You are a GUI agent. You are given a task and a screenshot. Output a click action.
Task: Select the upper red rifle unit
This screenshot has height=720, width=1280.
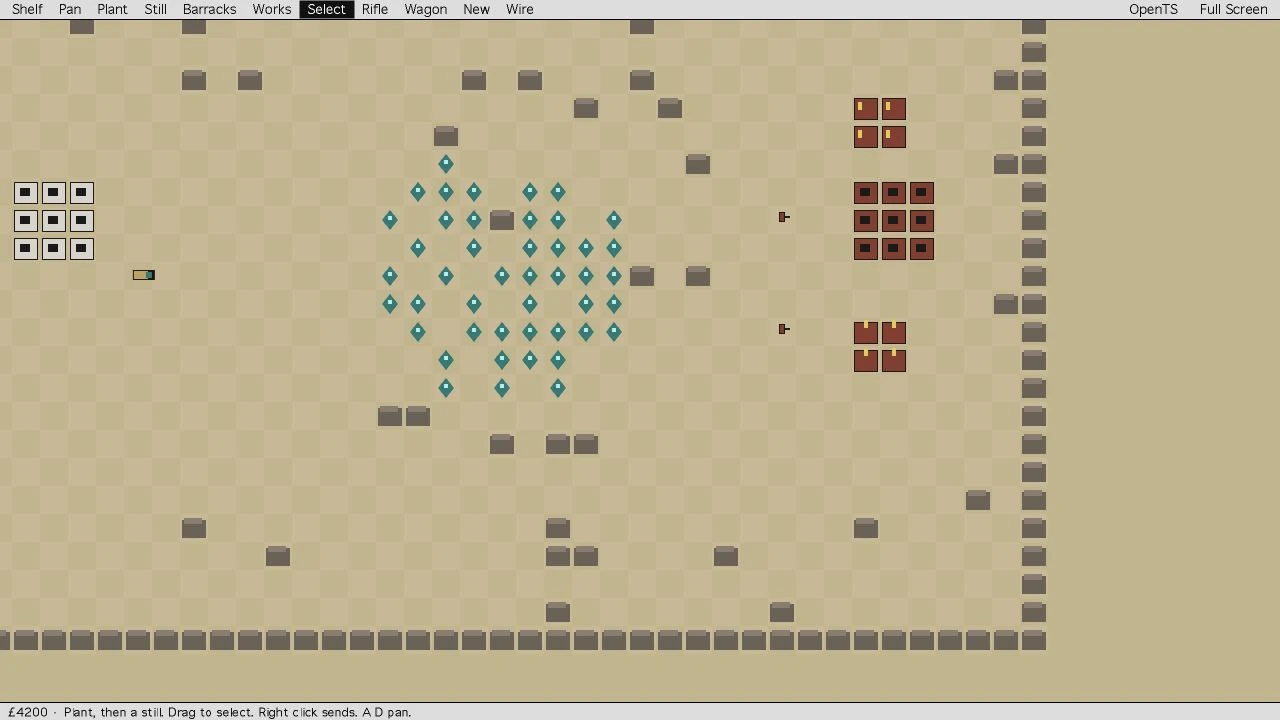784,217
